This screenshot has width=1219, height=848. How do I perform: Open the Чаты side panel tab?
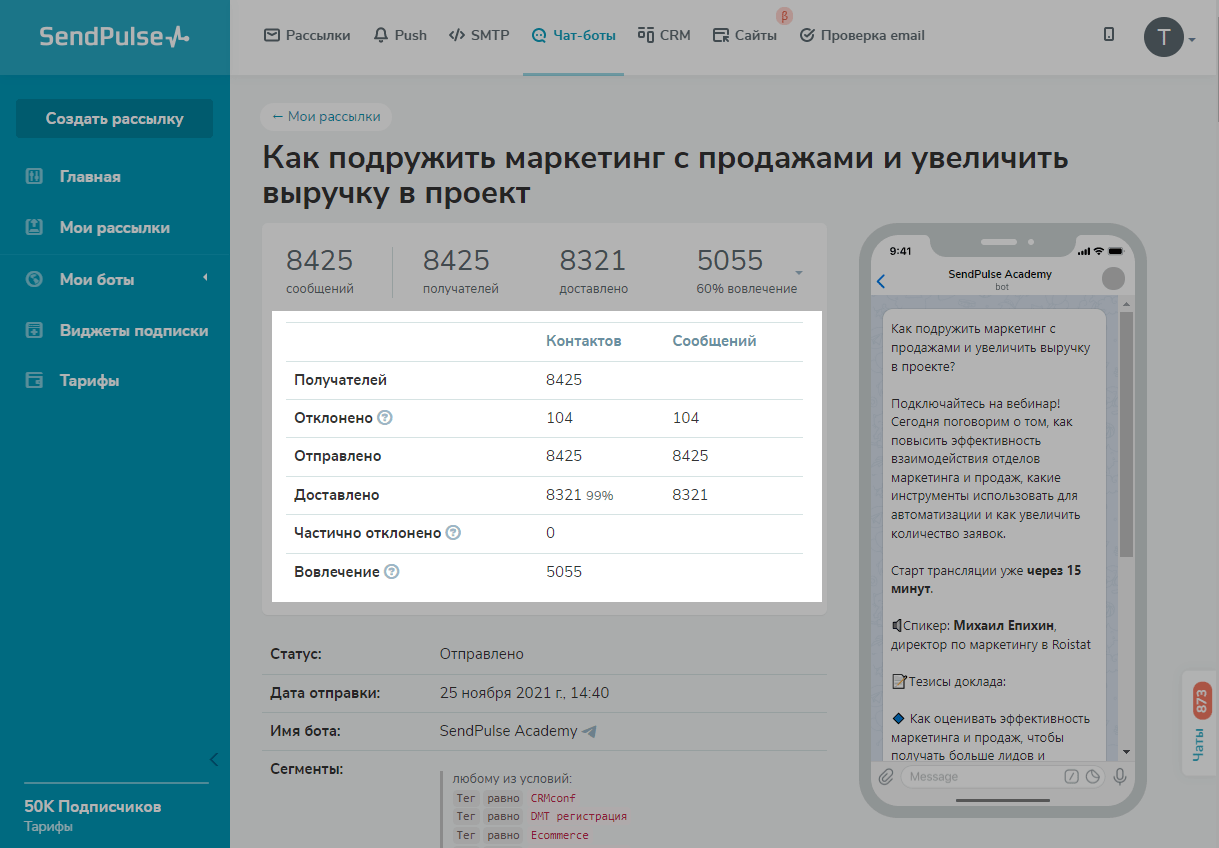(1201, 723)
